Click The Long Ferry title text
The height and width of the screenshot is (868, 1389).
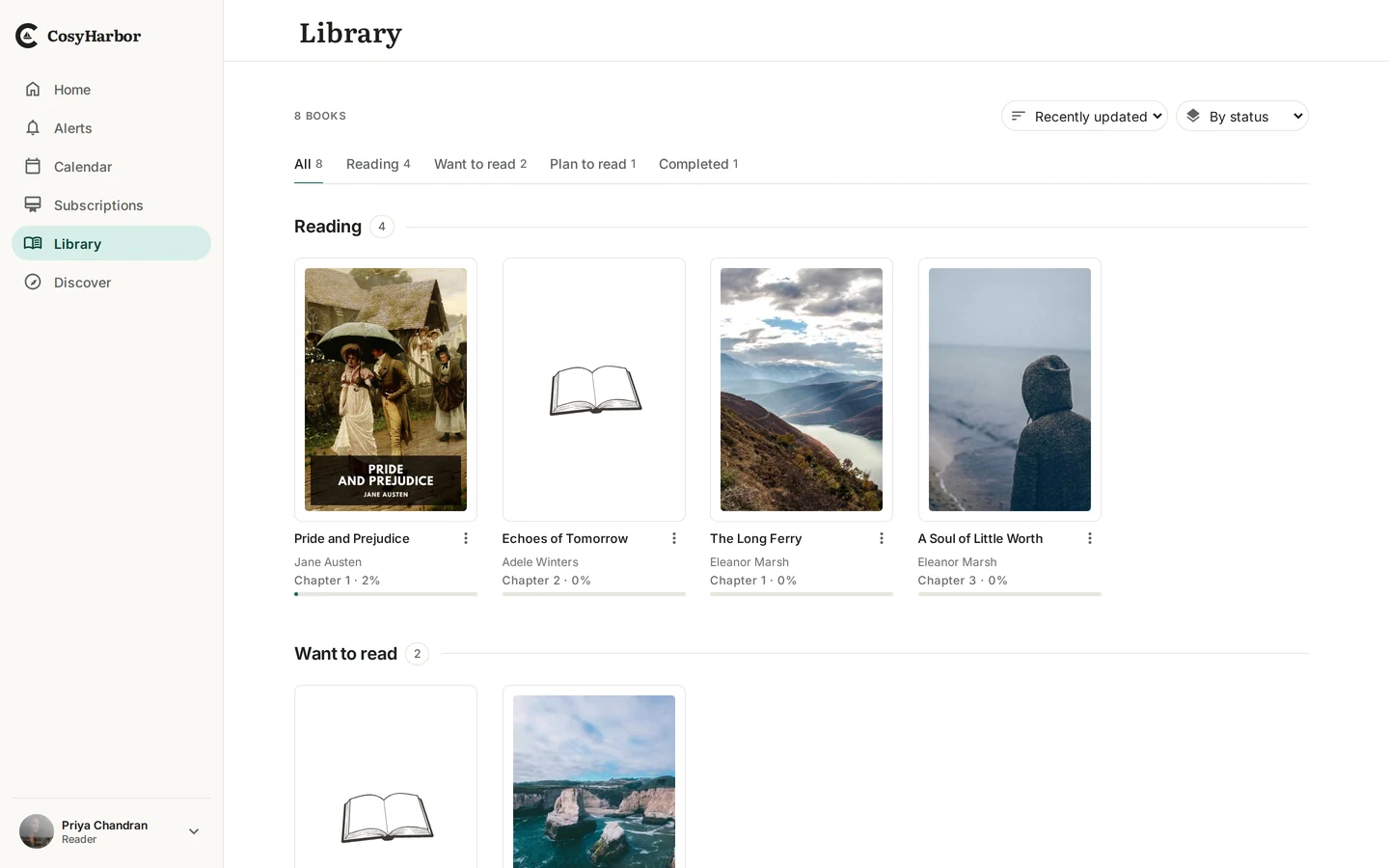tap(756, 538)
